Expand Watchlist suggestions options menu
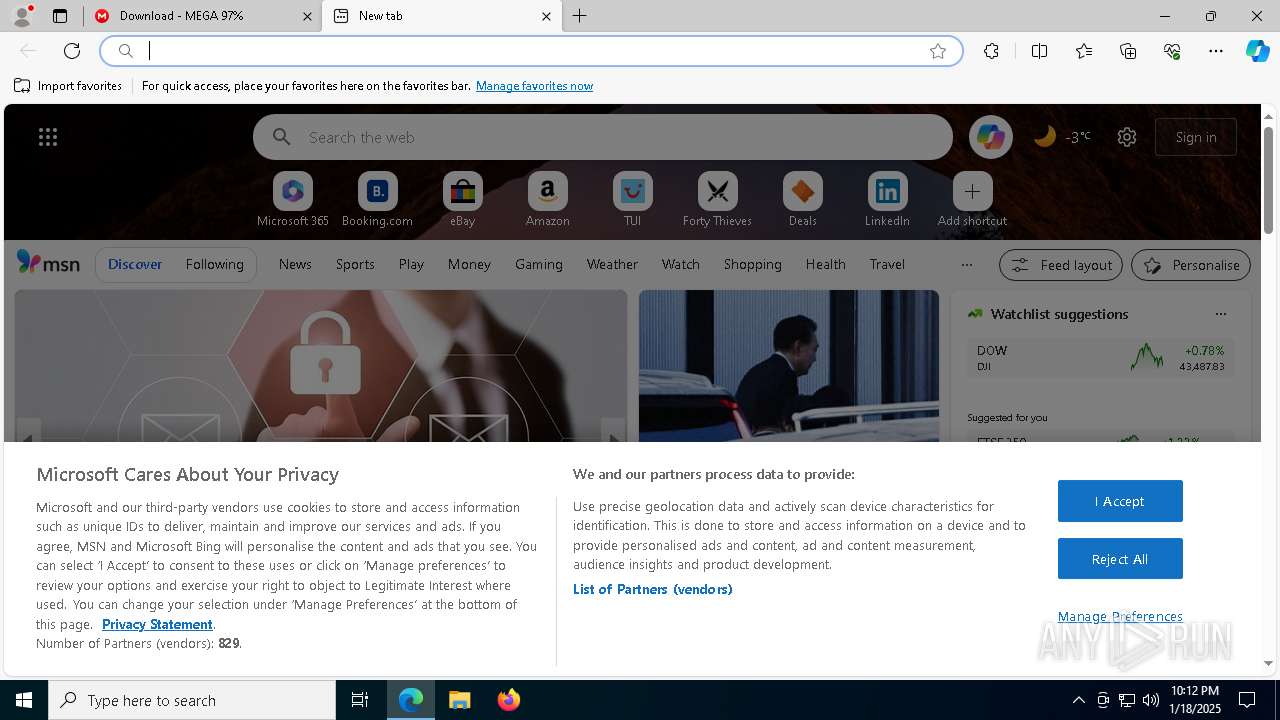This screenshot has width=1280, height=720. [x=1220, y=314]
